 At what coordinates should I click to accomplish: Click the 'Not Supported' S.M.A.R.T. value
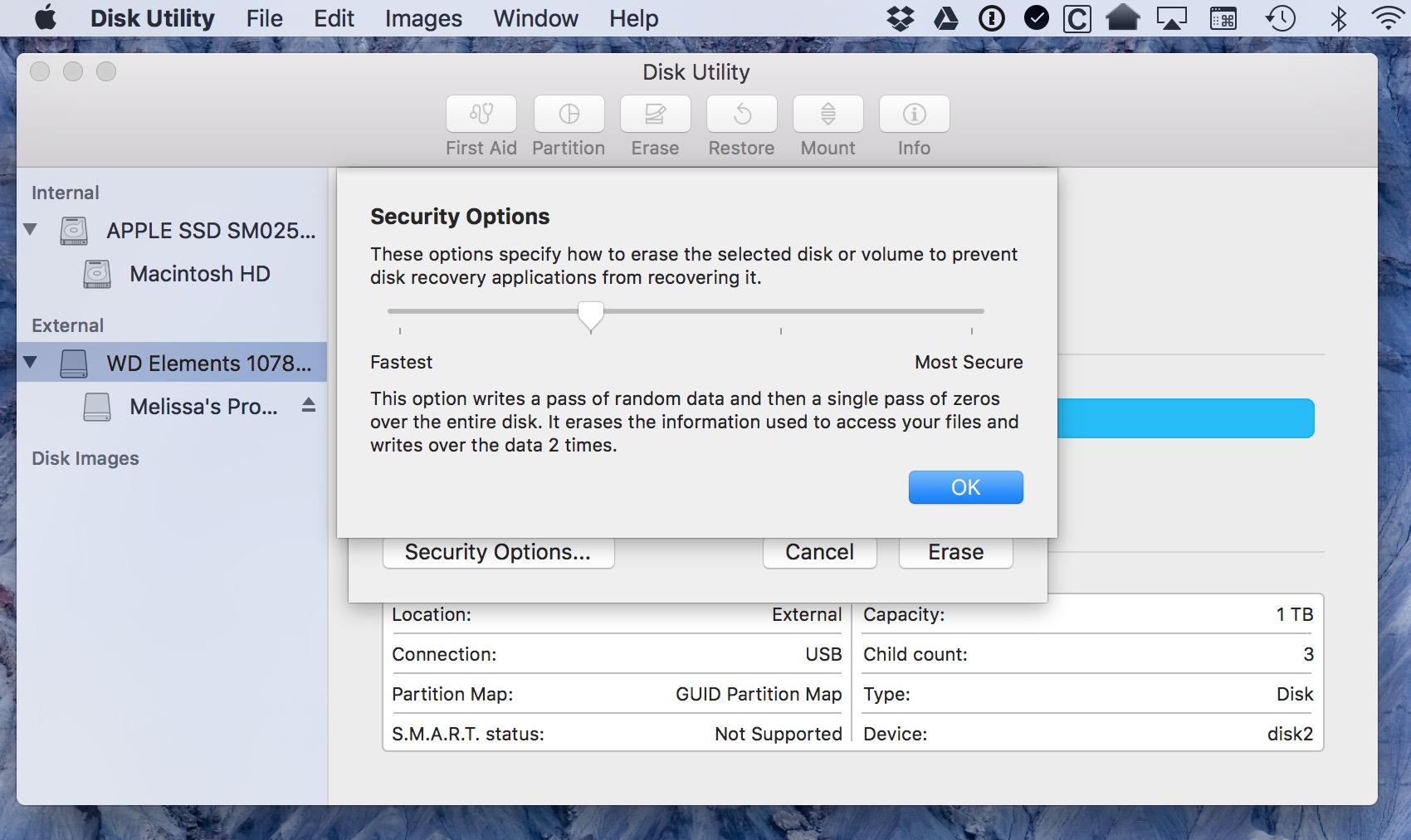779,734
